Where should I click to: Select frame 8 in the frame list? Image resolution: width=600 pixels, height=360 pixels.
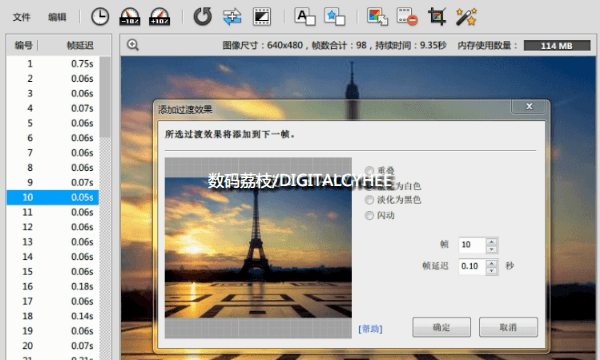pos(53,168)
